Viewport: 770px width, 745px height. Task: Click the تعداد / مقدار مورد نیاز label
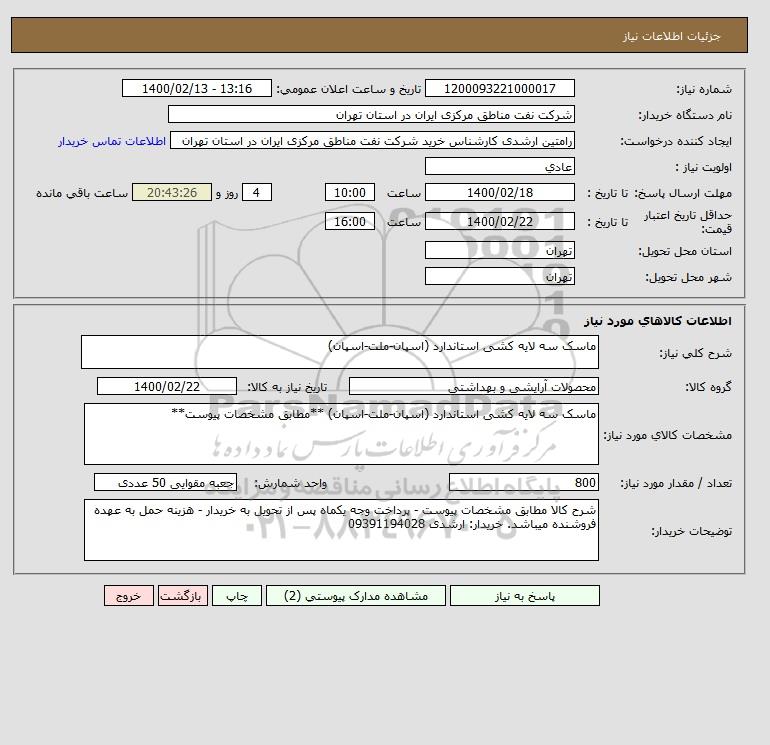pyautogui.click(x=676, y=483)
